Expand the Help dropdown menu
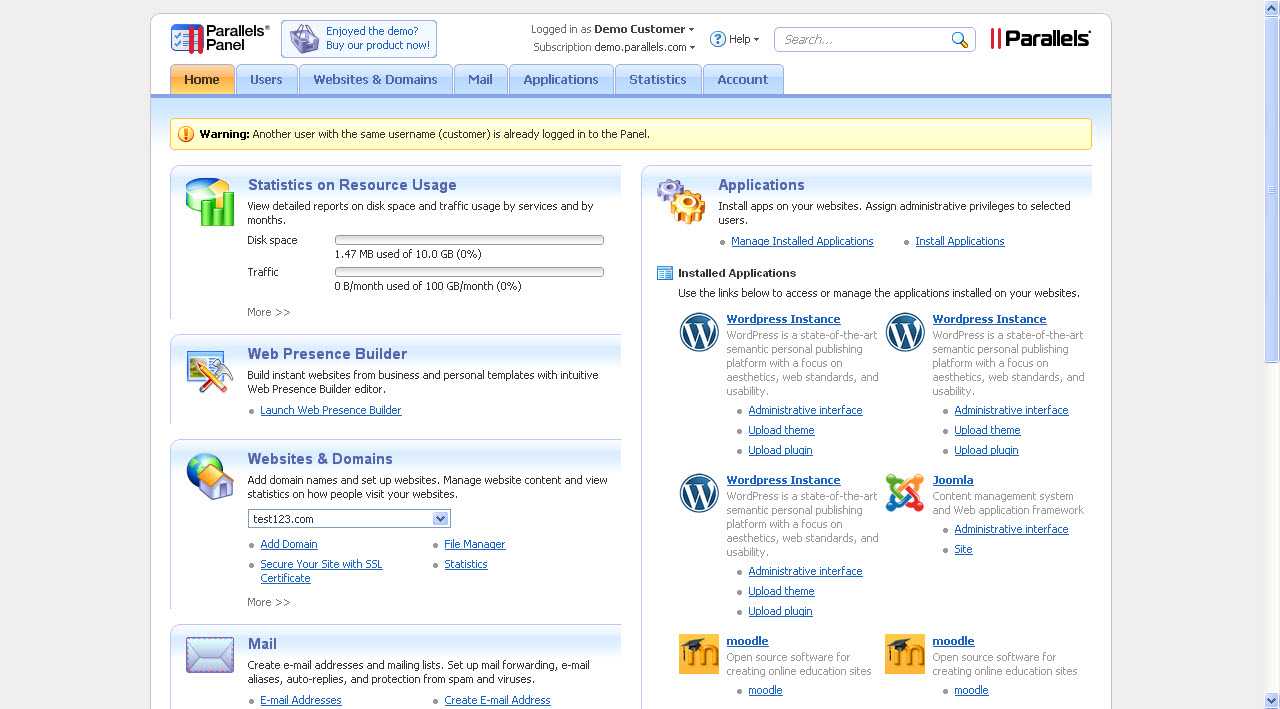 (x=735, y=39)
